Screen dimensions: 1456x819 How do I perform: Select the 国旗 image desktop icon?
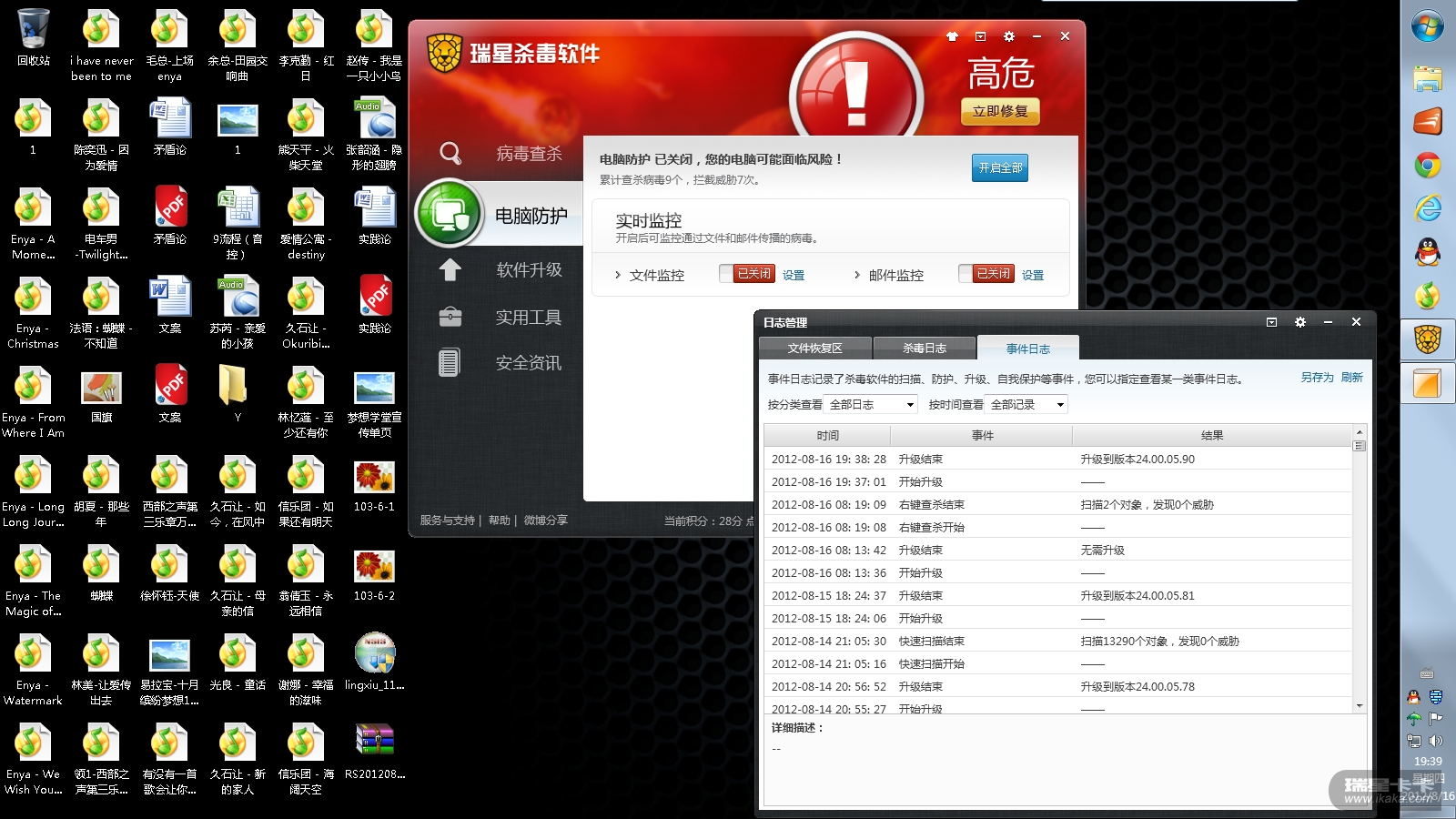tap(102, 395)
